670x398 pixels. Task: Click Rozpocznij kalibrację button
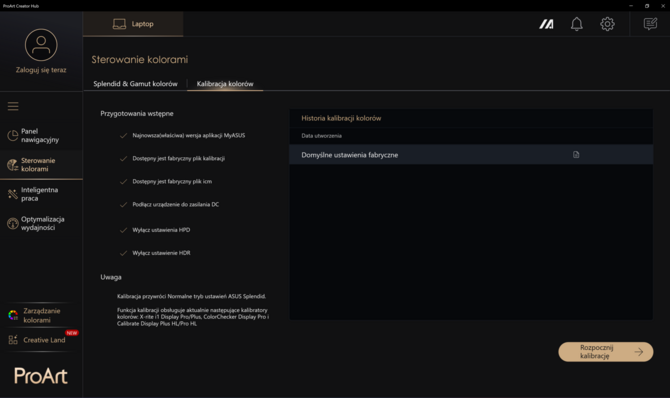[x=605, y=352]
